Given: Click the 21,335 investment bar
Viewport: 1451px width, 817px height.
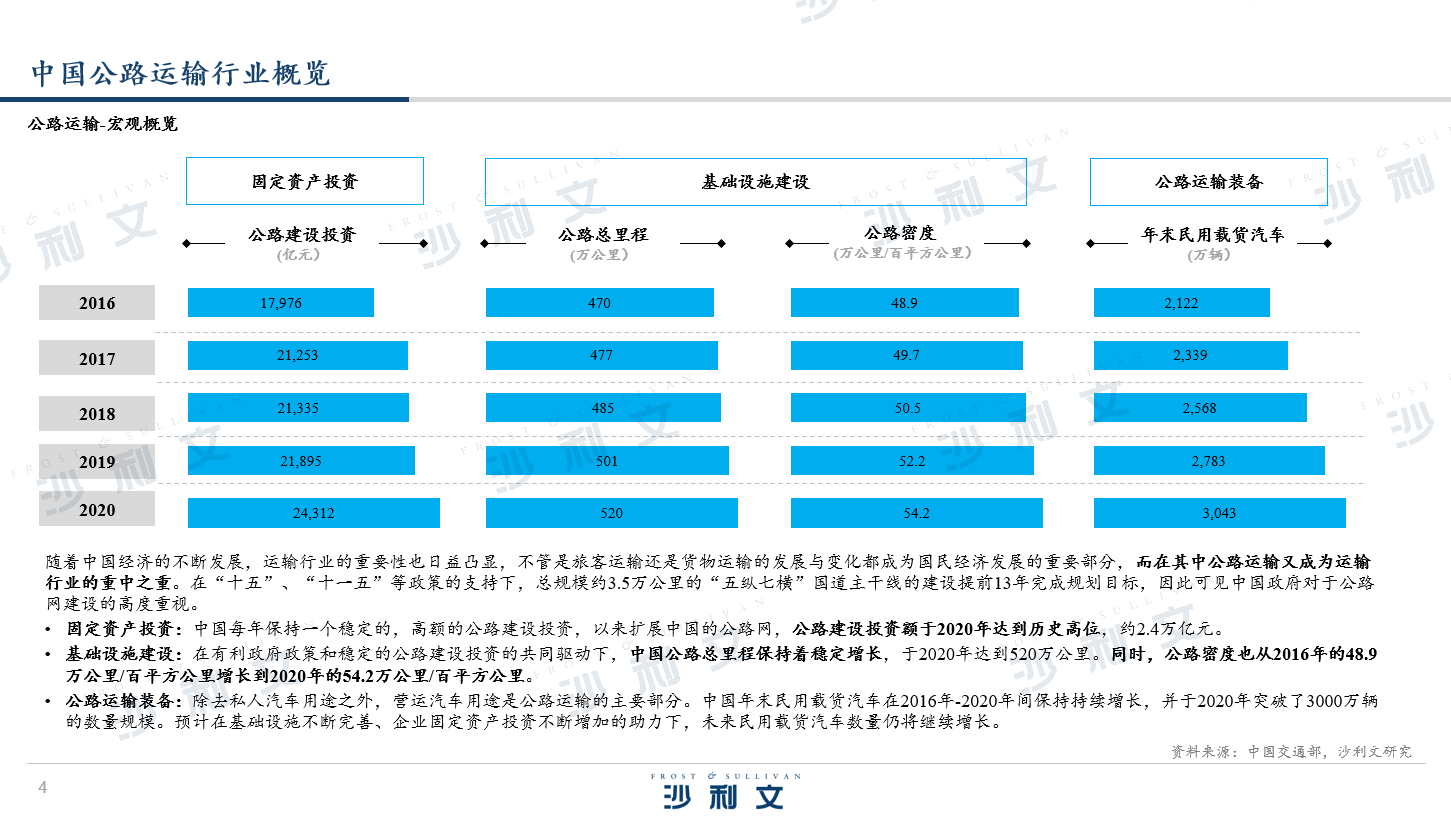Looking at the screenshot, I should [x=298, y=408].
